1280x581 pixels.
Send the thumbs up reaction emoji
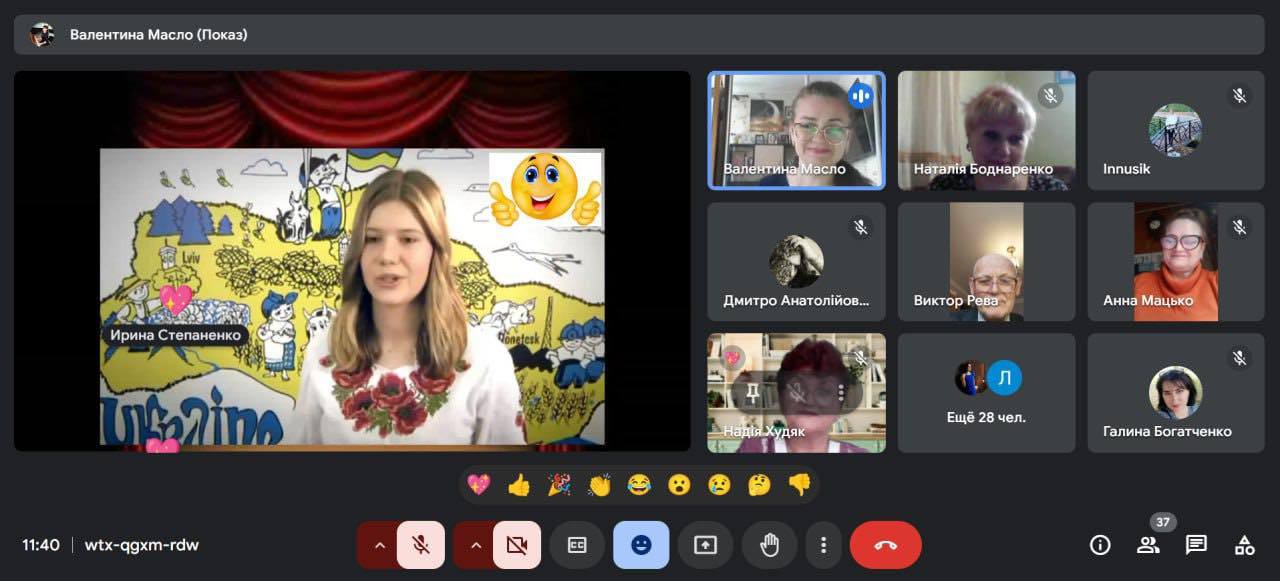click(x=519, y=485)
